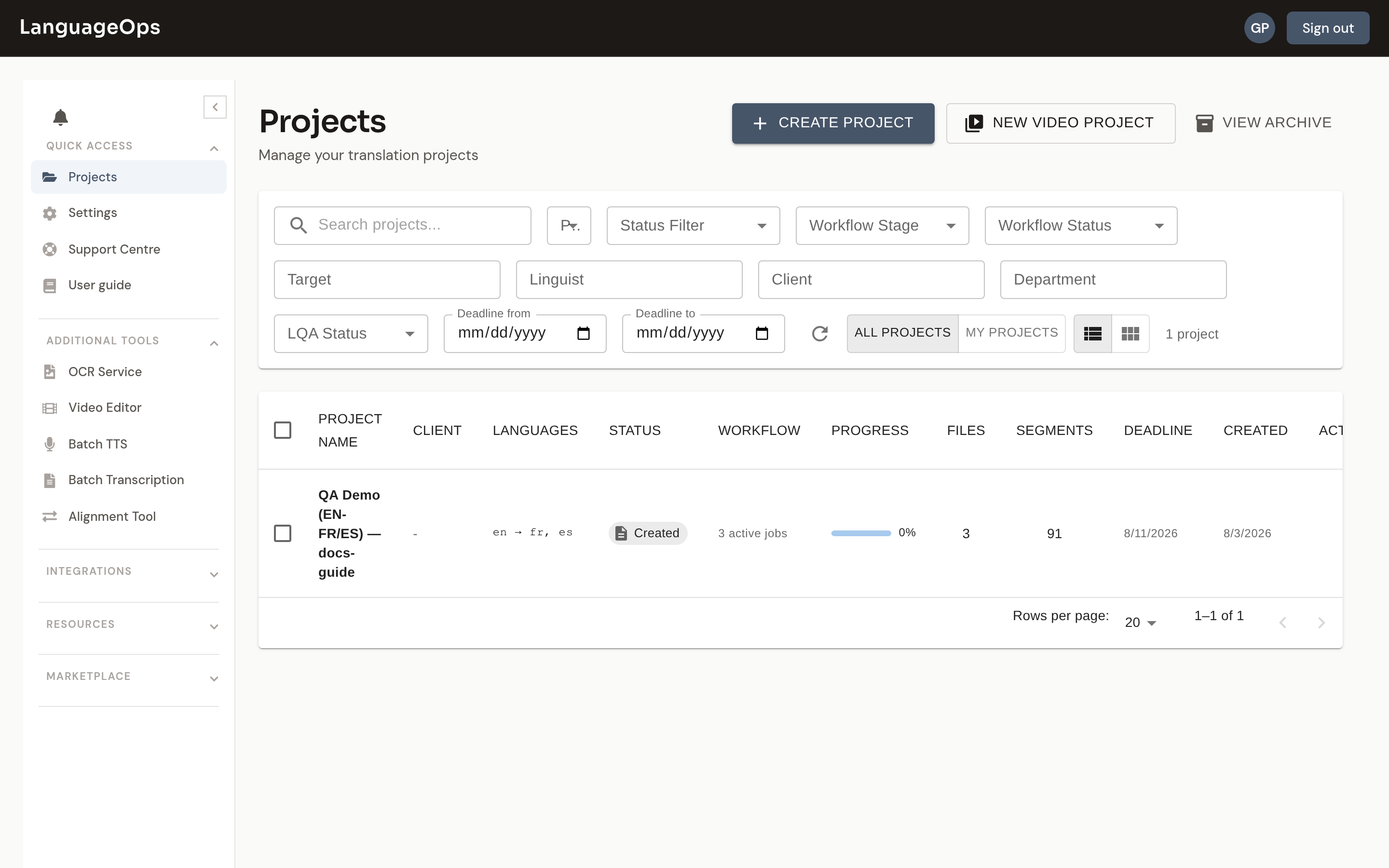Collapse the Additional Tools section
This screenshot has width=1389, height=868.
(x=214, y=343)
